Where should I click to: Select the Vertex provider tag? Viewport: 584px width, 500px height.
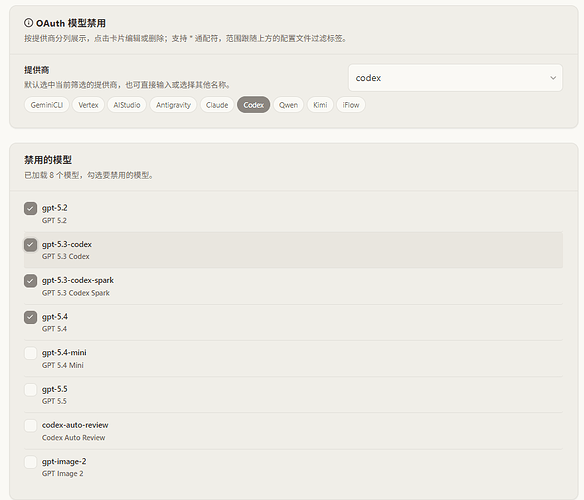[x=88, y=105]
